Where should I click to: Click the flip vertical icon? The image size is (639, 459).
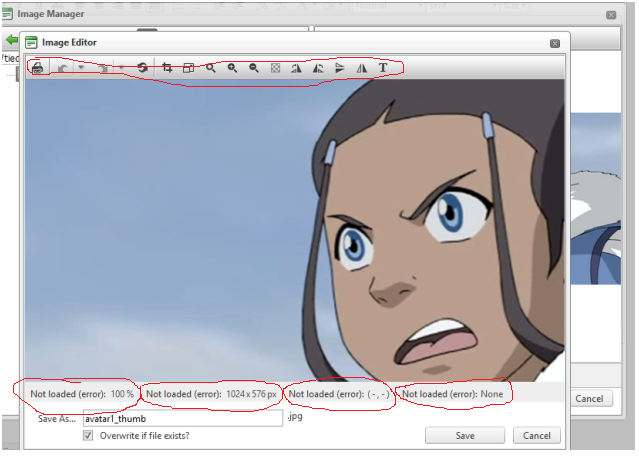point(339,68)
